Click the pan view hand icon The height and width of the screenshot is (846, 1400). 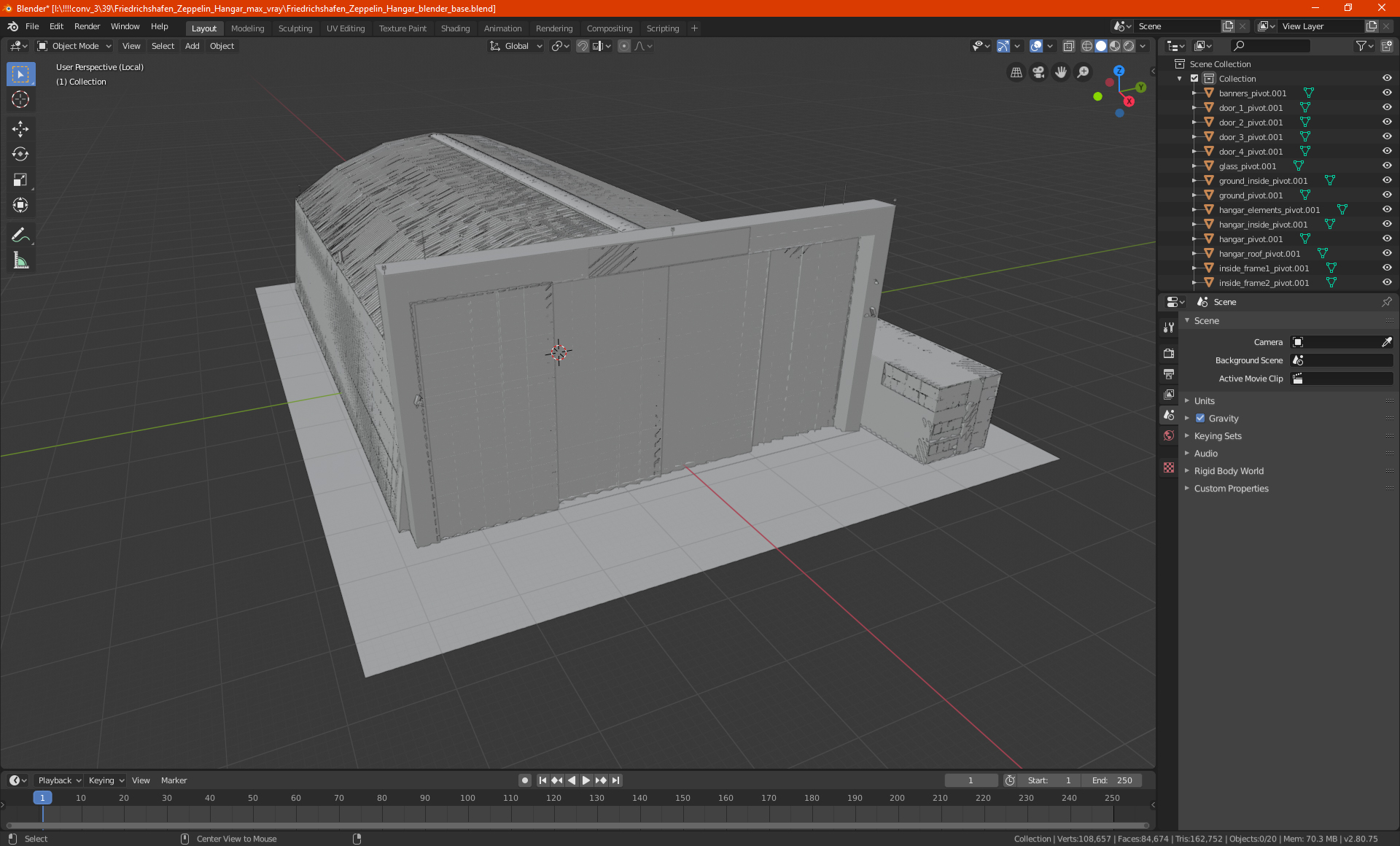1061,72
